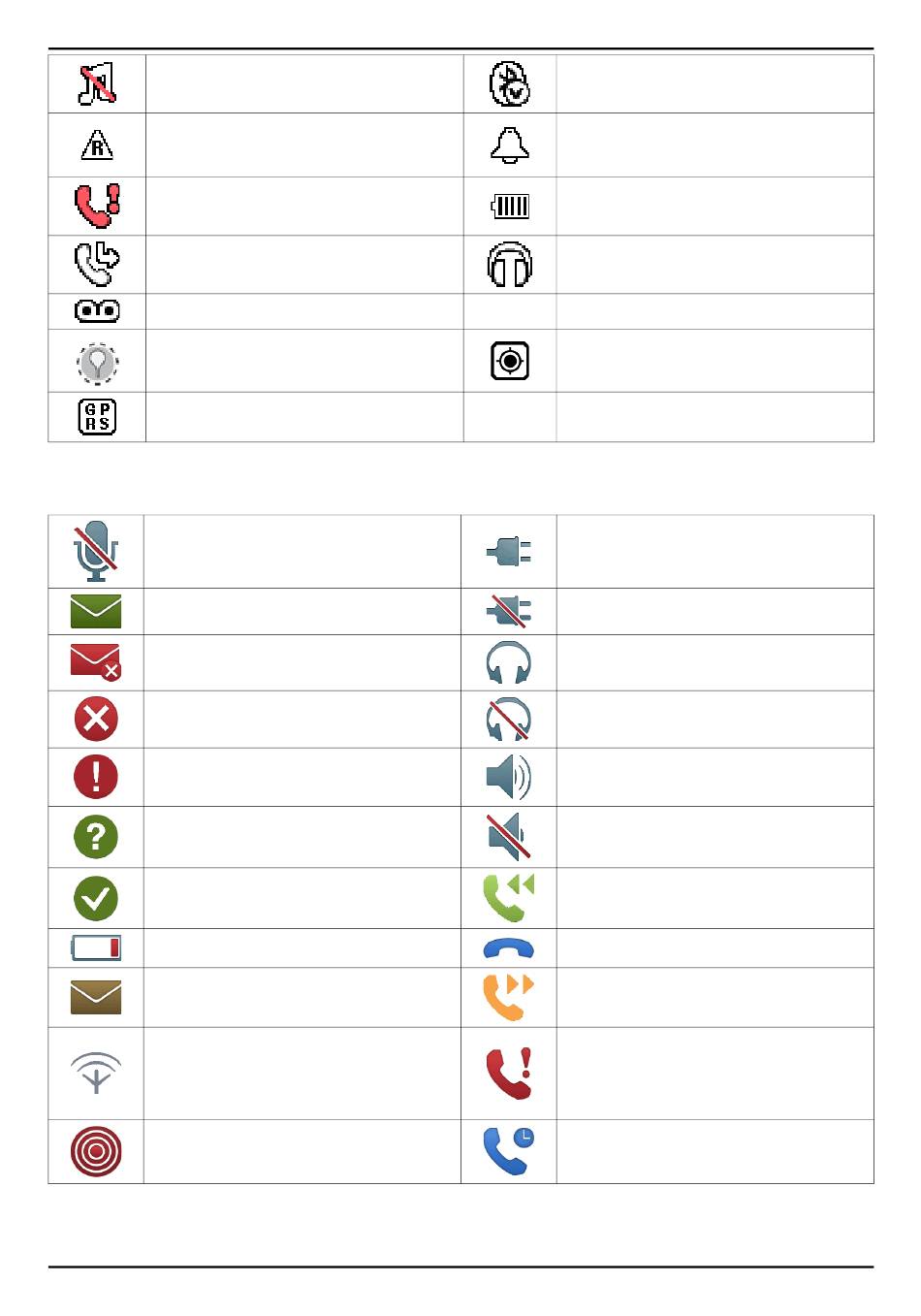921x1316 pixels.
Task: Select the brown envelope icon
Action: pyautogui.click(x=96, y=997)
